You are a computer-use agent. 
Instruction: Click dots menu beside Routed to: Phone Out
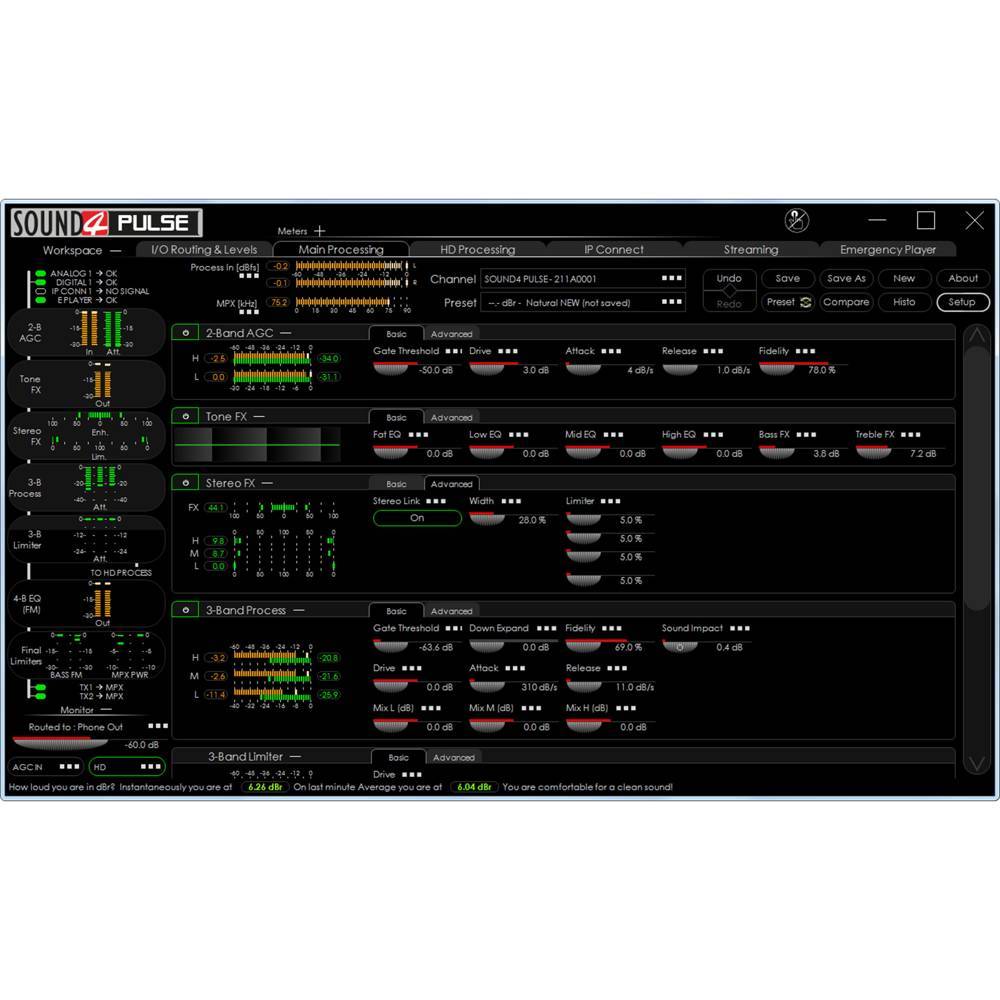pos(158,726)
